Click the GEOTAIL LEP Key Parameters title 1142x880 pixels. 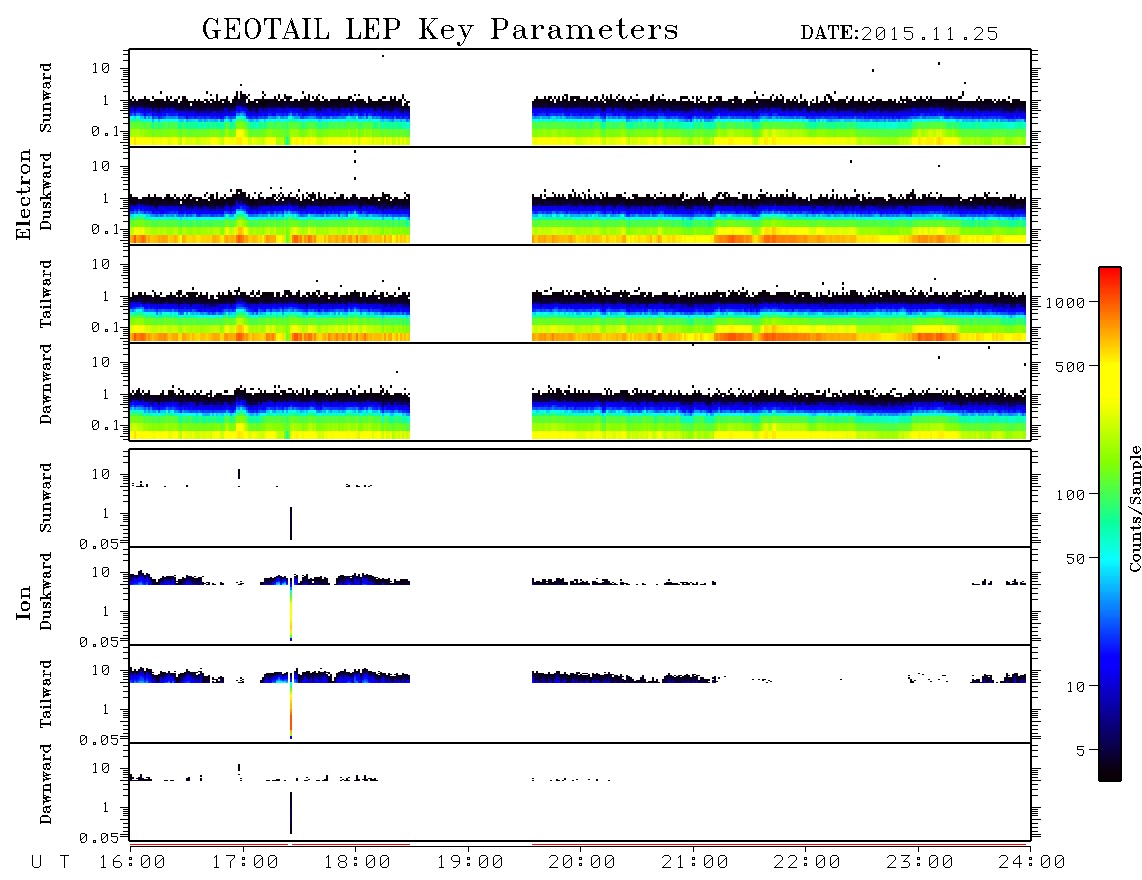tap(440, 31)
